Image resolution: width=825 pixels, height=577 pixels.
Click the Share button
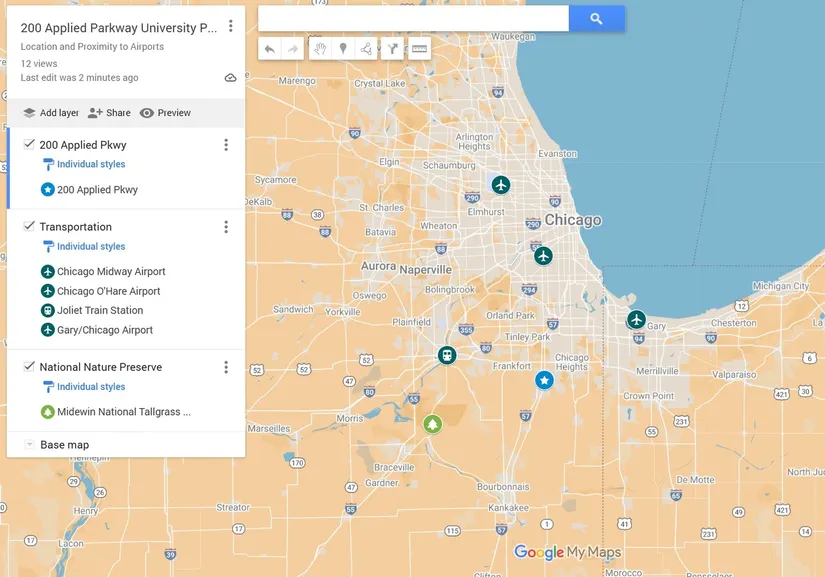[109, 113]
